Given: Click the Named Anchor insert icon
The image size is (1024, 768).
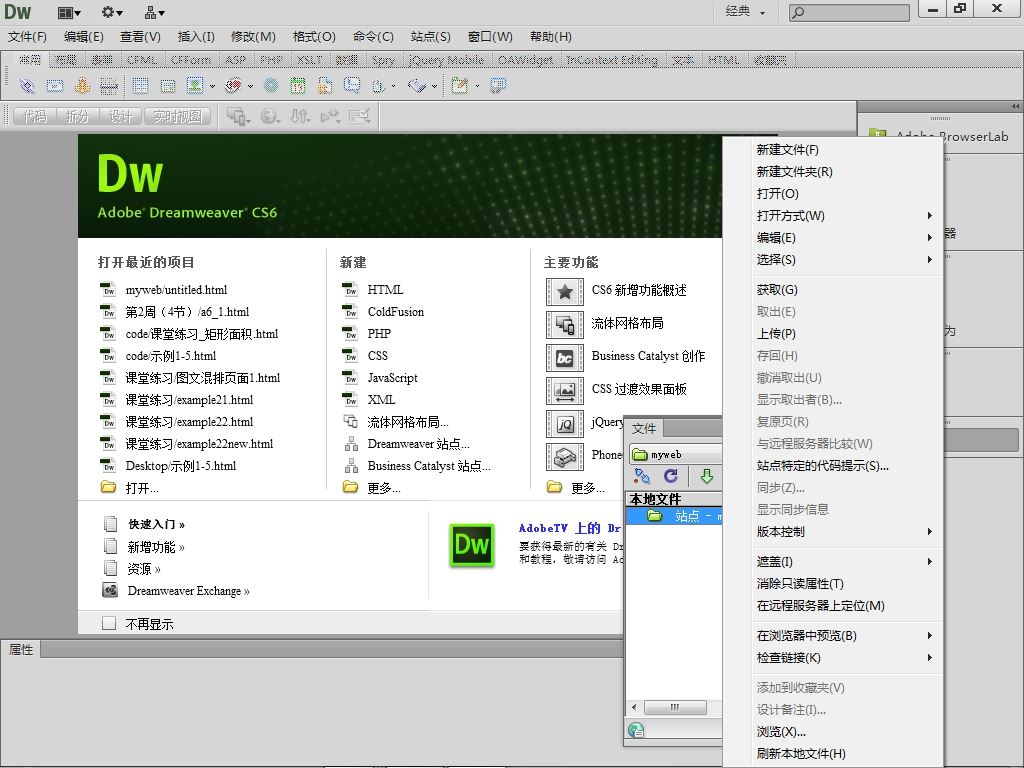Looking at the screenshot, I should point(82,85).
